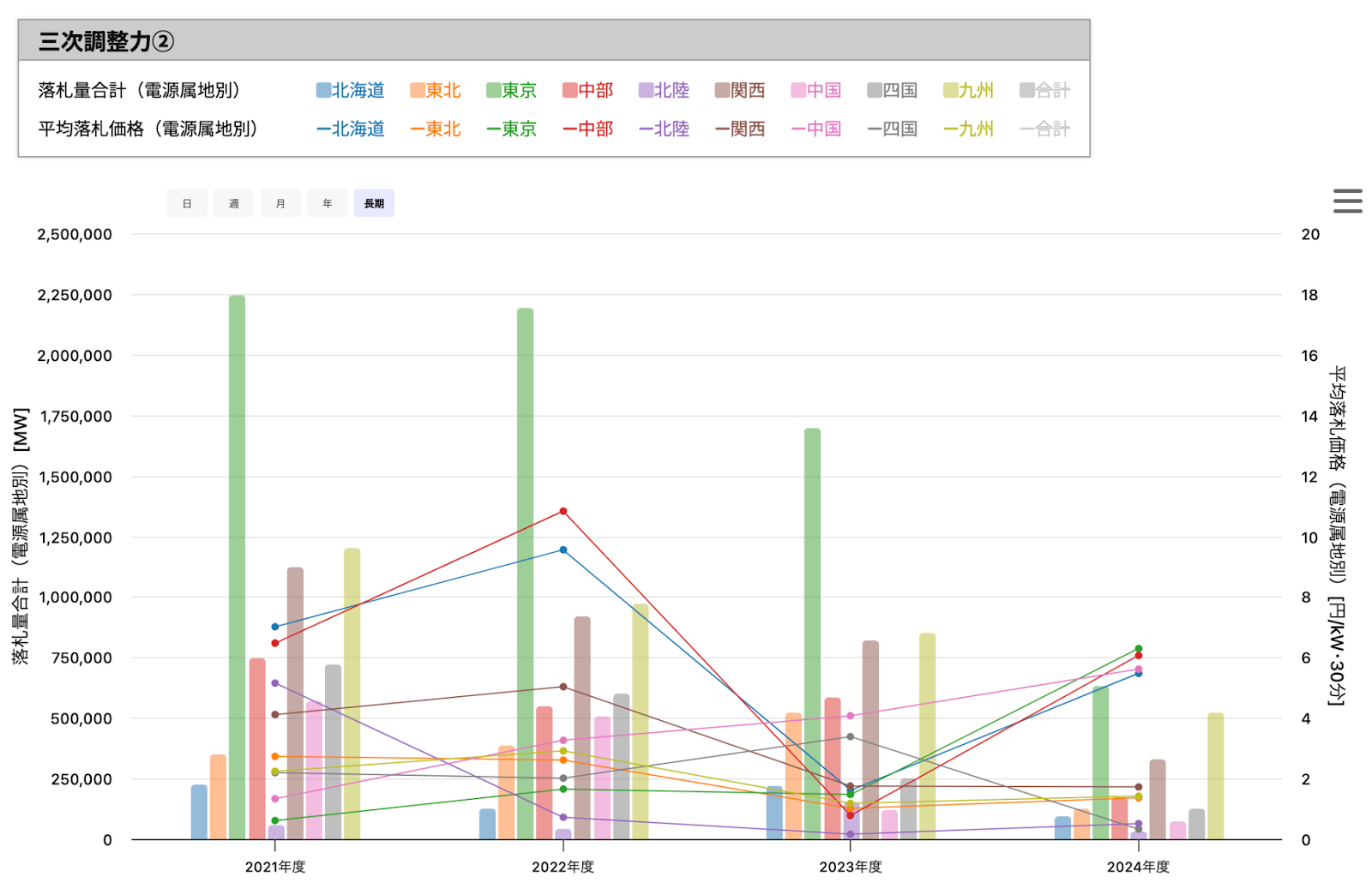Image resolution: width=1372 pixels, height=883 pixels.
Task: Click the tall green 東京 bar for 2021年度
Action: coord(237,568)
